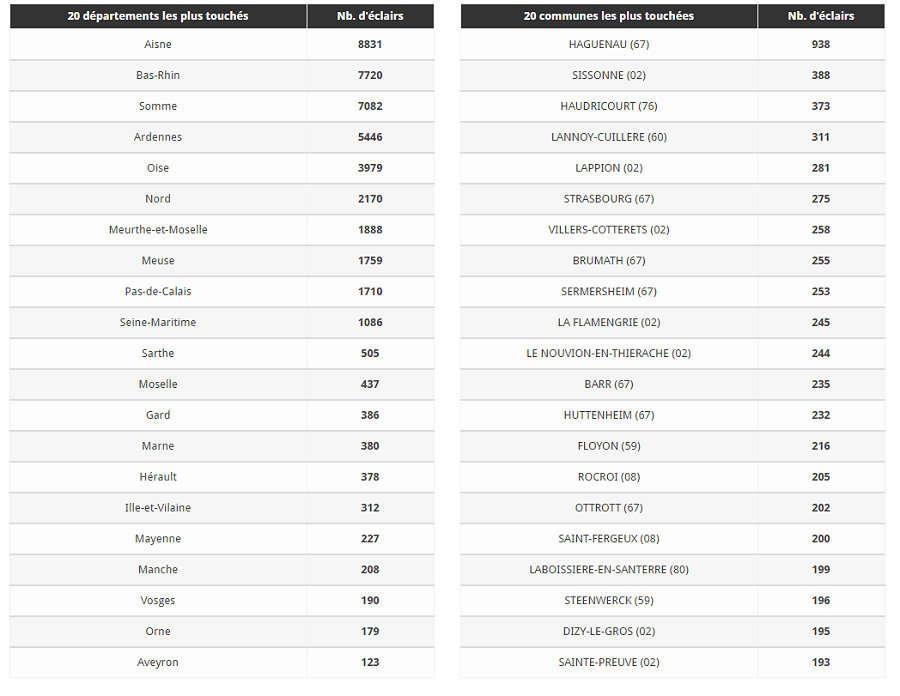Select the Aisne department row
This screenshot has height=696, width=900.
point(222,44)
